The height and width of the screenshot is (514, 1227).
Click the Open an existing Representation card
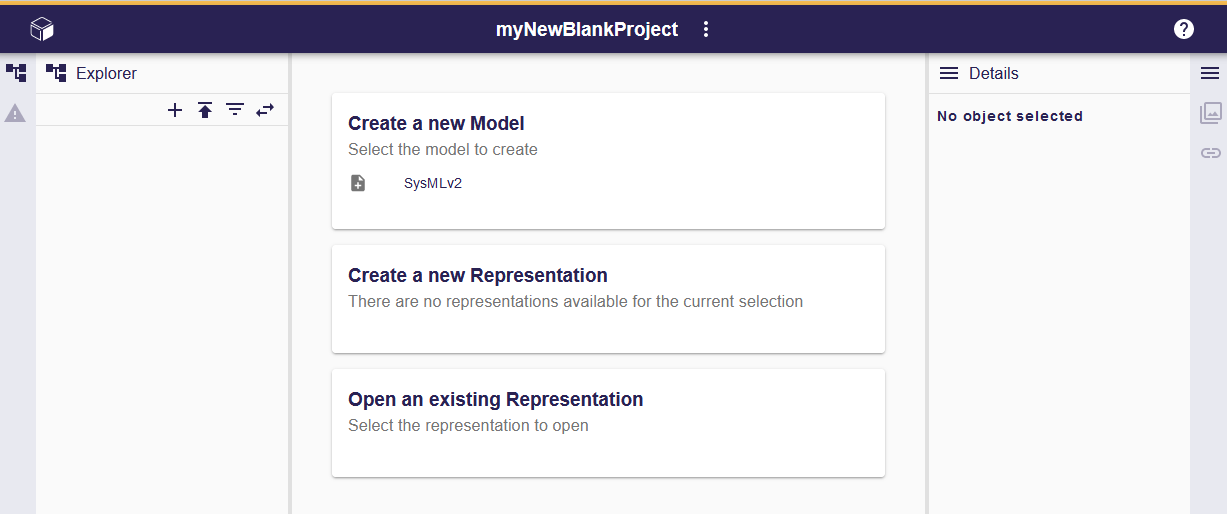(x=608, y=422)
